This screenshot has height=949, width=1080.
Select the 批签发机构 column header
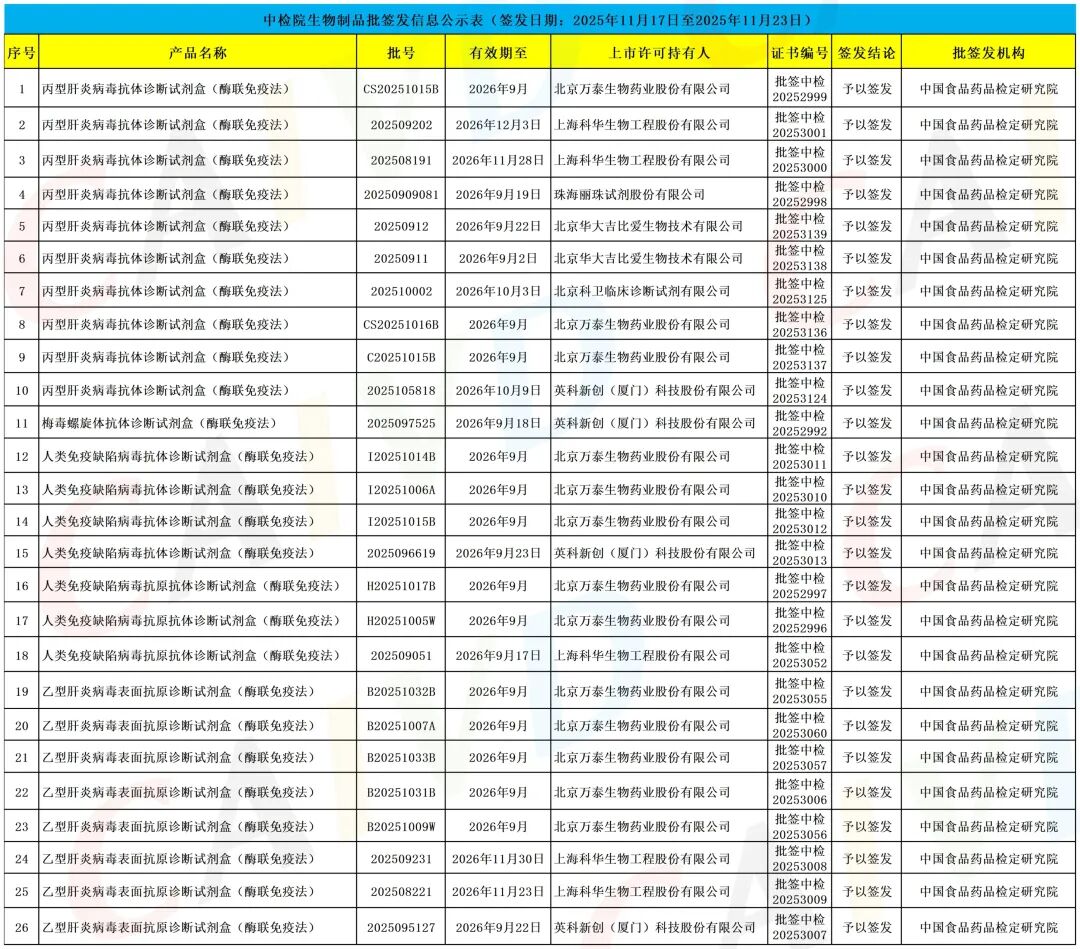[x=988, y=52]
